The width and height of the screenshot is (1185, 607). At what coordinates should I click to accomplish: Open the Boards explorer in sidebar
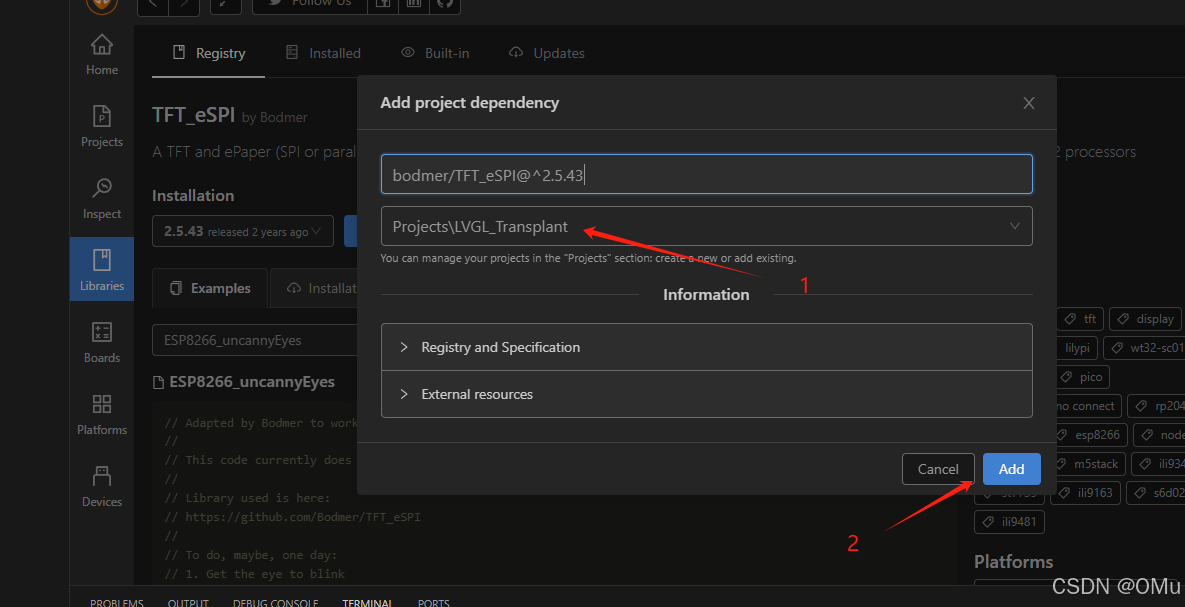pos(101,342)
